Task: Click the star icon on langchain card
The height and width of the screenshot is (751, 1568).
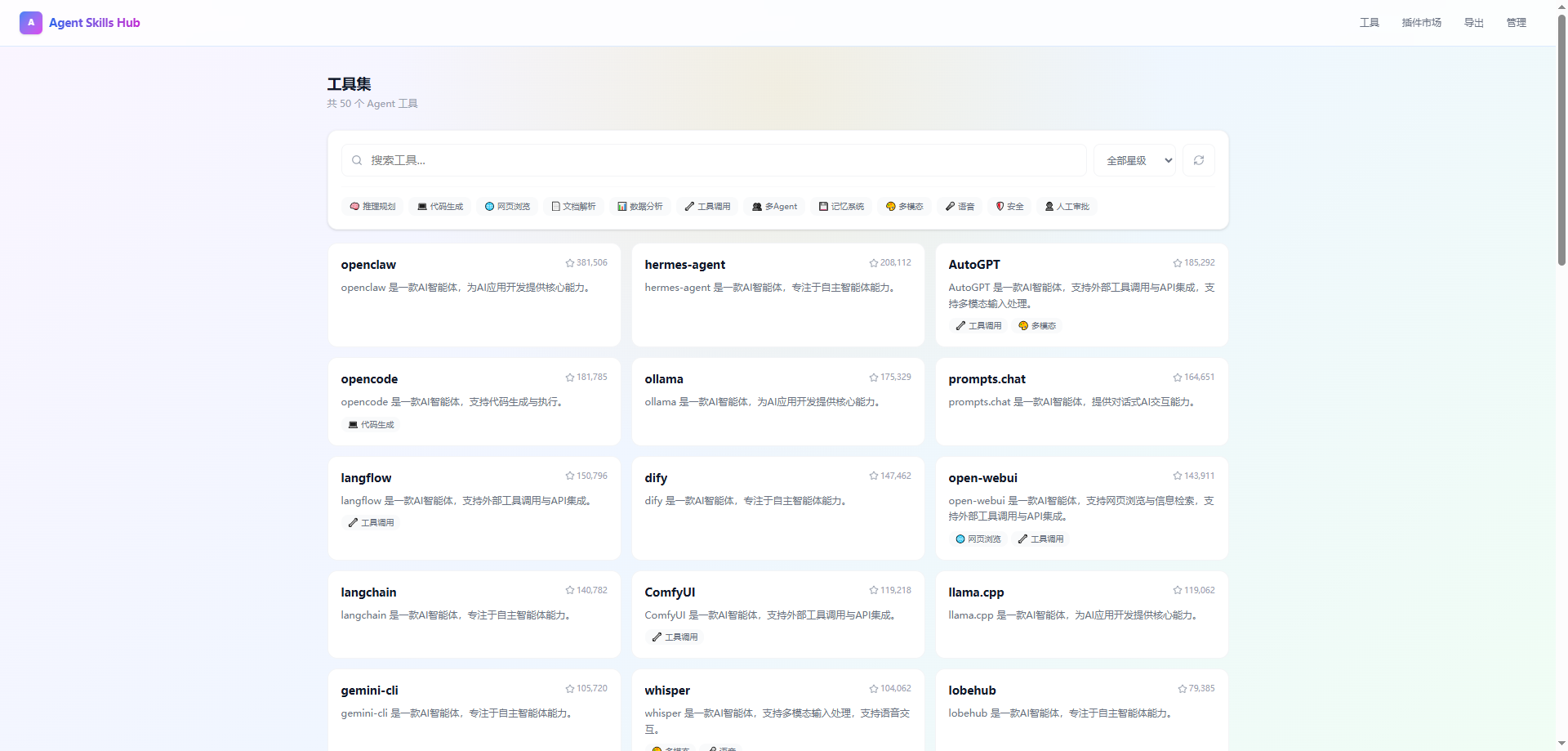Action: coord(570,590)
